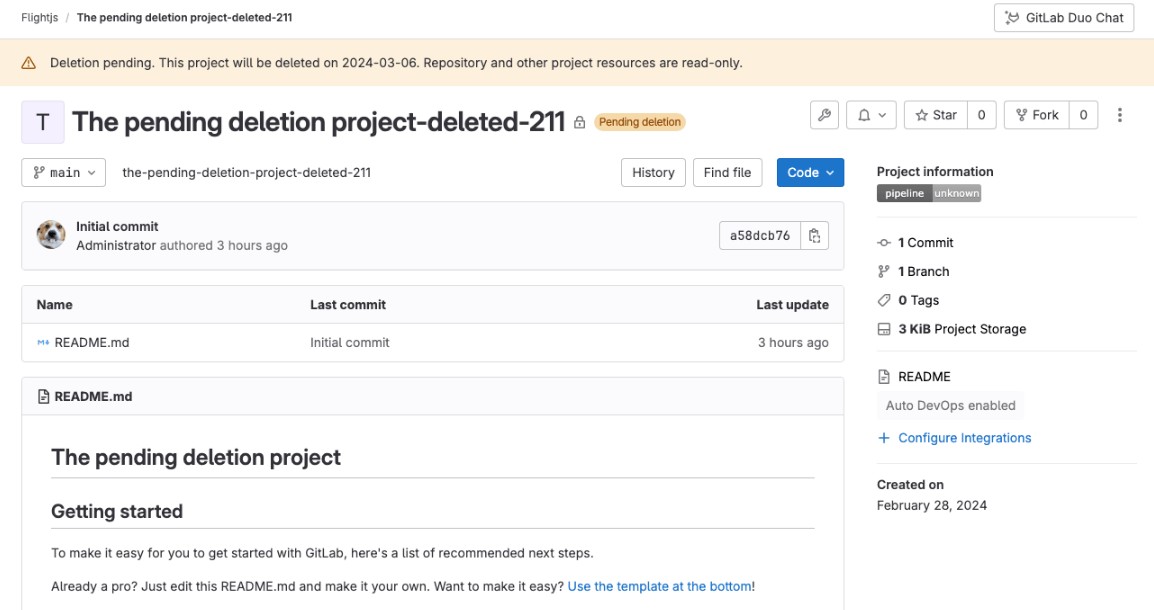Copy the commit SHA a58dcb76
The image size is (1154, 610).
coord(814,234)
